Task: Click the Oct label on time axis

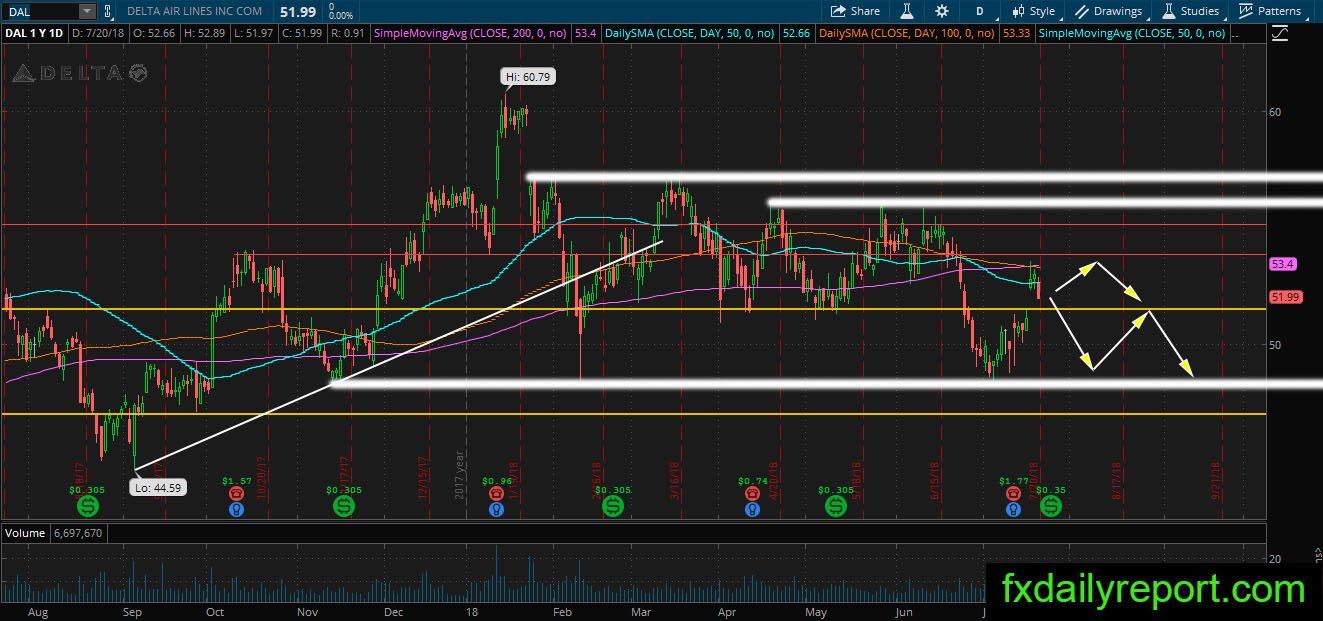Action: click(x=214, y=612)
